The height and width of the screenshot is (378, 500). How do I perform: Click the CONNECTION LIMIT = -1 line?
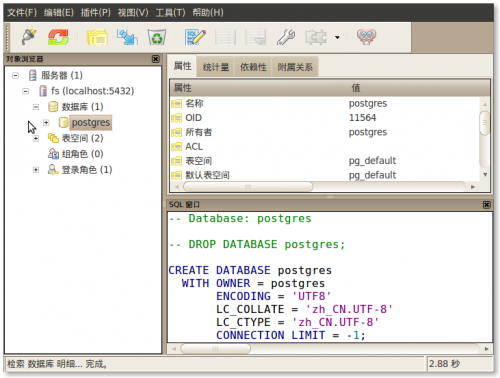291,335
